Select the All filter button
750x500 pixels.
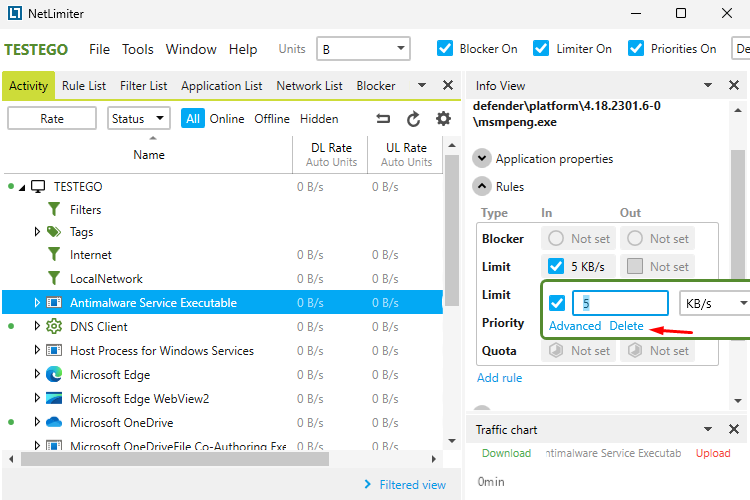[193, 119]
